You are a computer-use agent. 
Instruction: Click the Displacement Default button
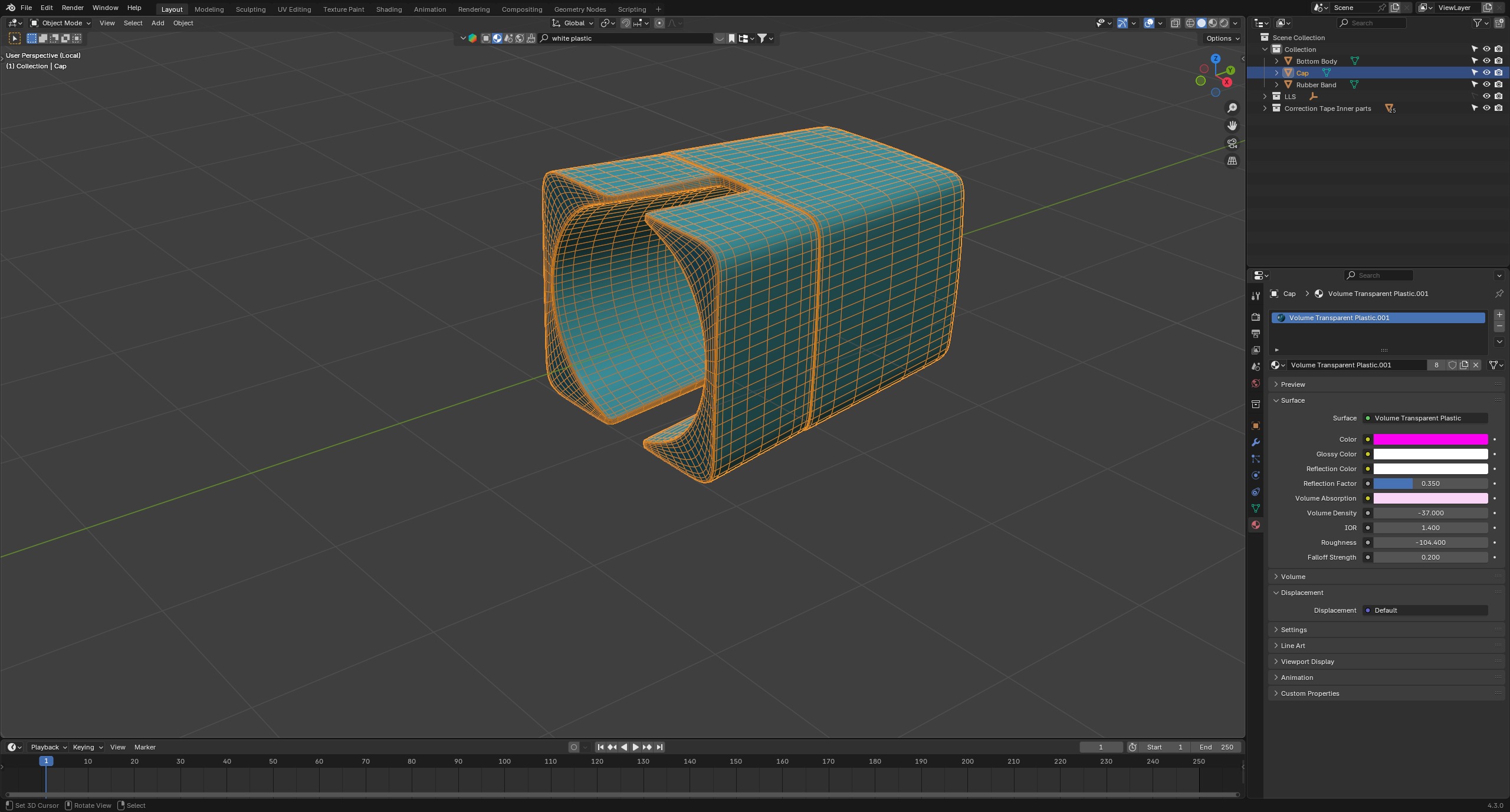[1425, 610]
